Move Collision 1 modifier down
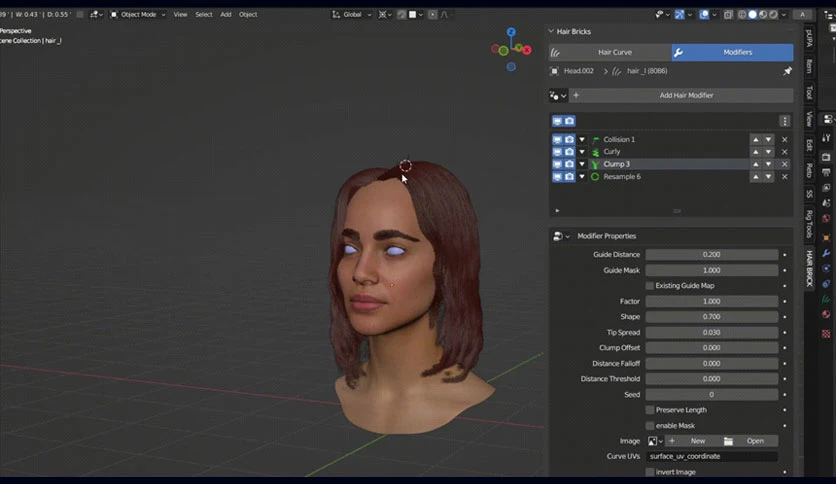The image size is (836, 484). tap(768, 140)
